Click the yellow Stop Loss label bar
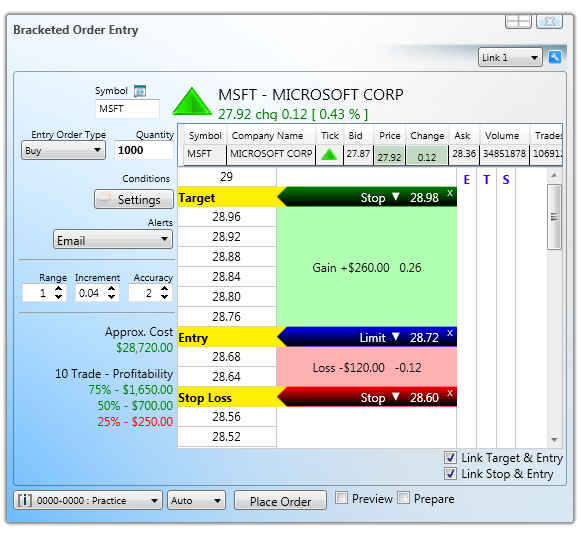Image resolution: width=581 pixels, height=536 pixels. (x=228, y=397)
